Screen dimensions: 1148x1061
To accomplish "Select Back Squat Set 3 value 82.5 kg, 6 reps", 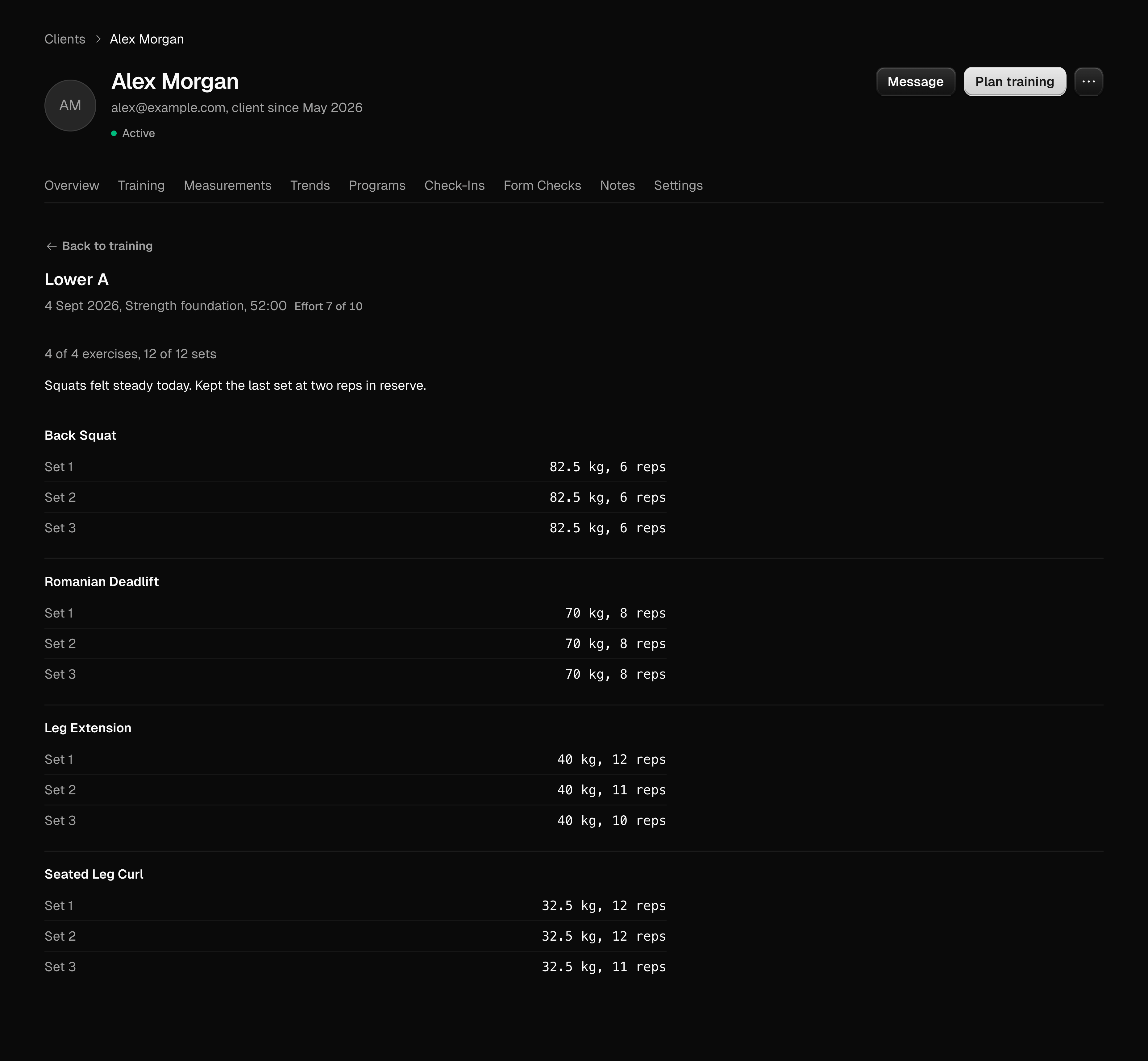I will click(608, 528).
